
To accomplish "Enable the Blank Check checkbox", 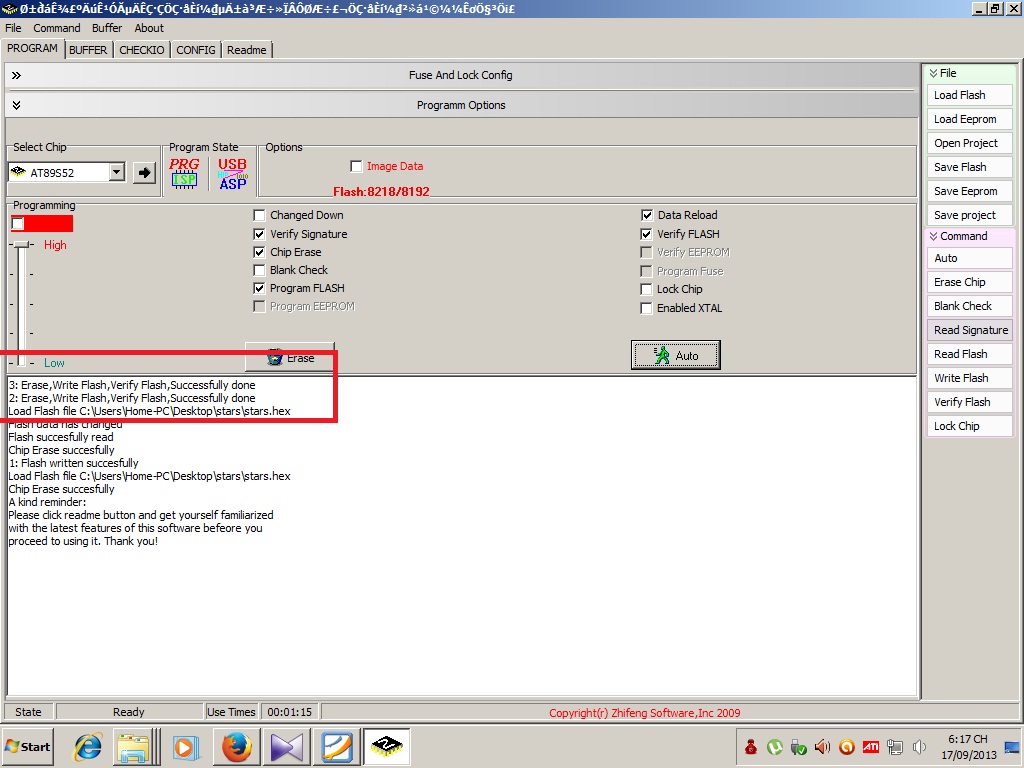I will (259, 270).
